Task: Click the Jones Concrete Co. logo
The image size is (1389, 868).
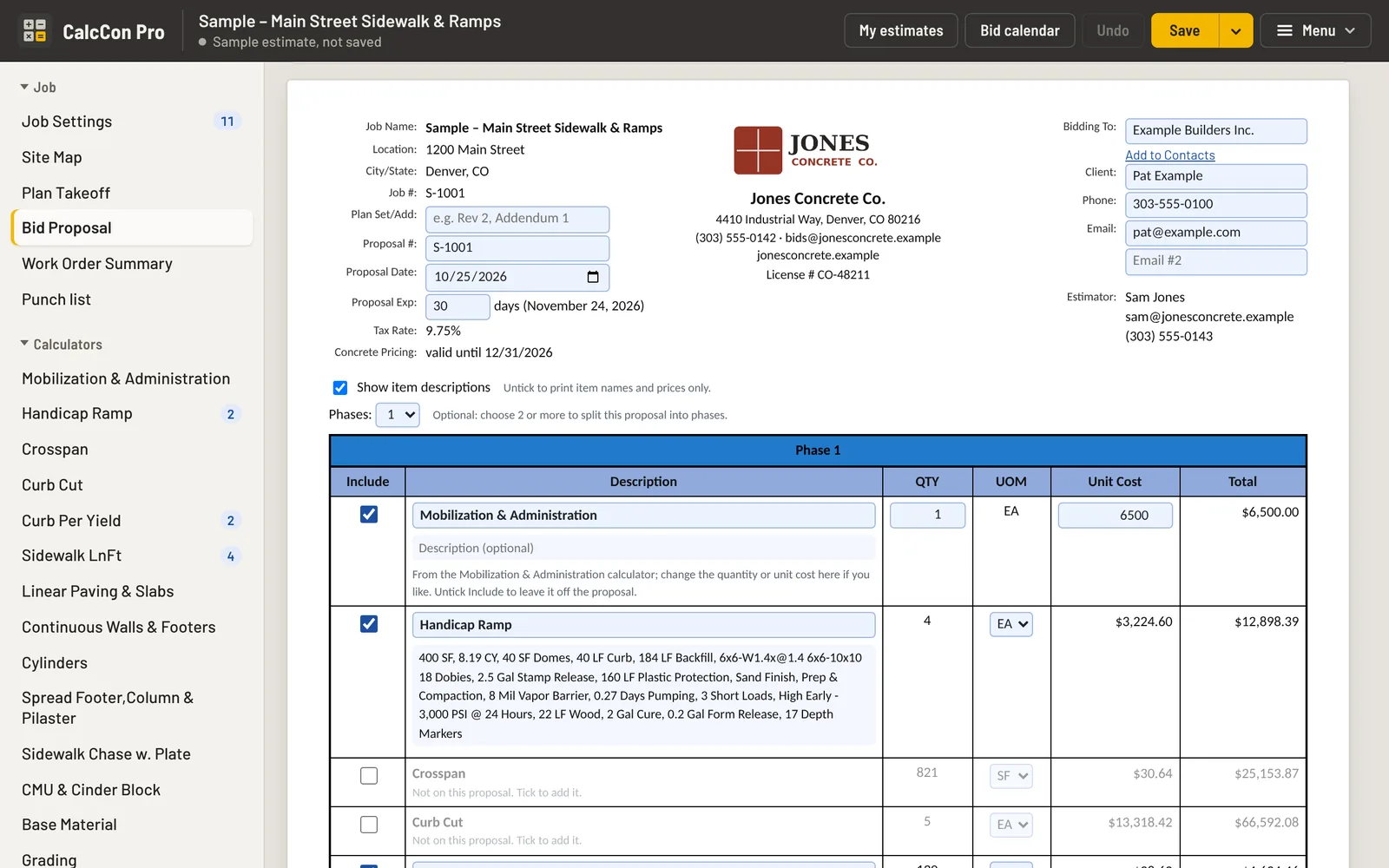Action: (806, 150)
